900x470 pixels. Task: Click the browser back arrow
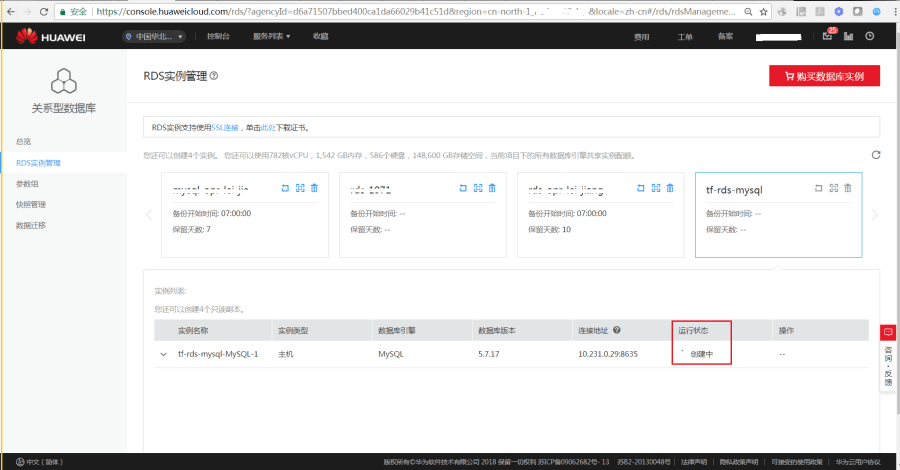pos(11,11)
